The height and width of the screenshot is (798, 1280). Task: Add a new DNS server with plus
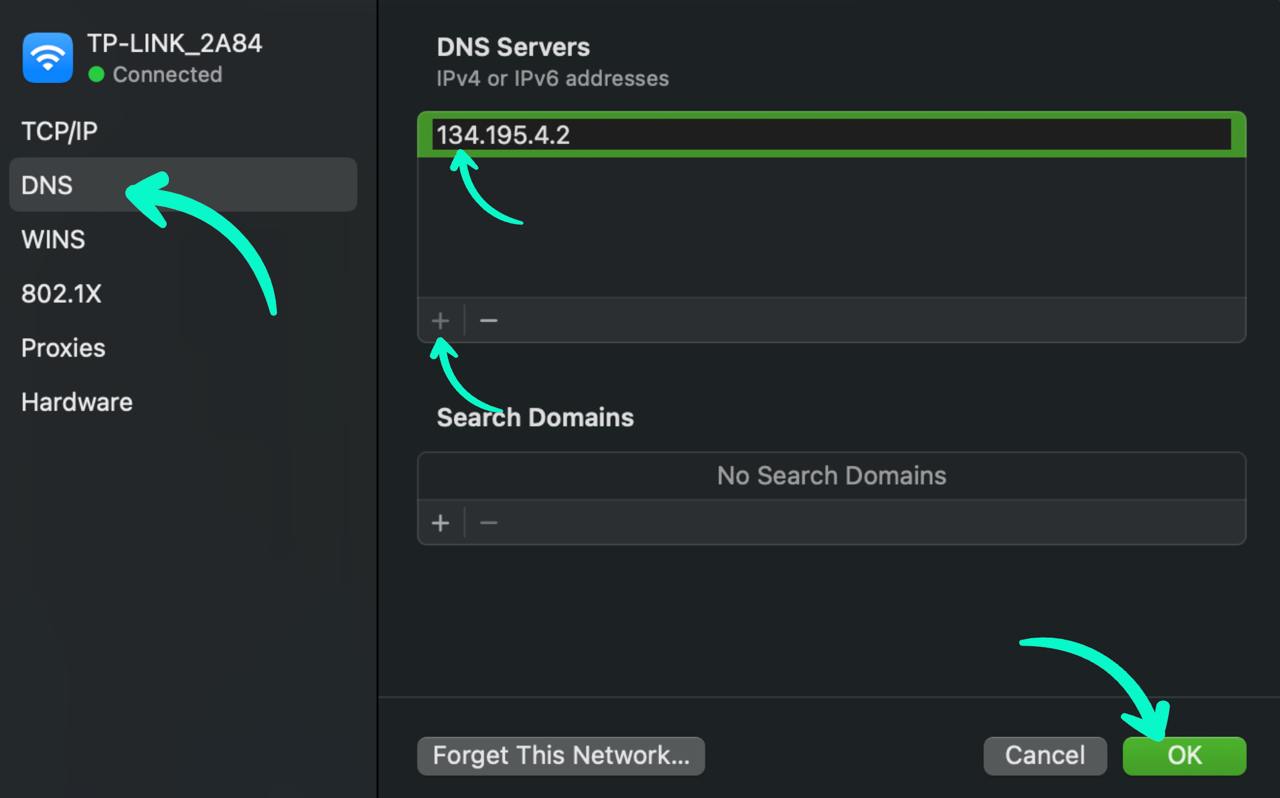440,321
